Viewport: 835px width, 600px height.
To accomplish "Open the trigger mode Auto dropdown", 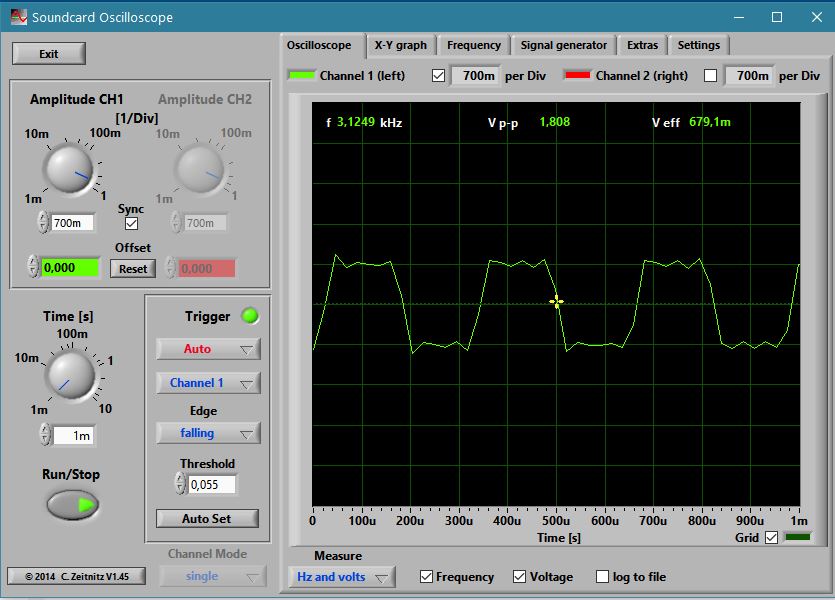I will tap(208, 349).
